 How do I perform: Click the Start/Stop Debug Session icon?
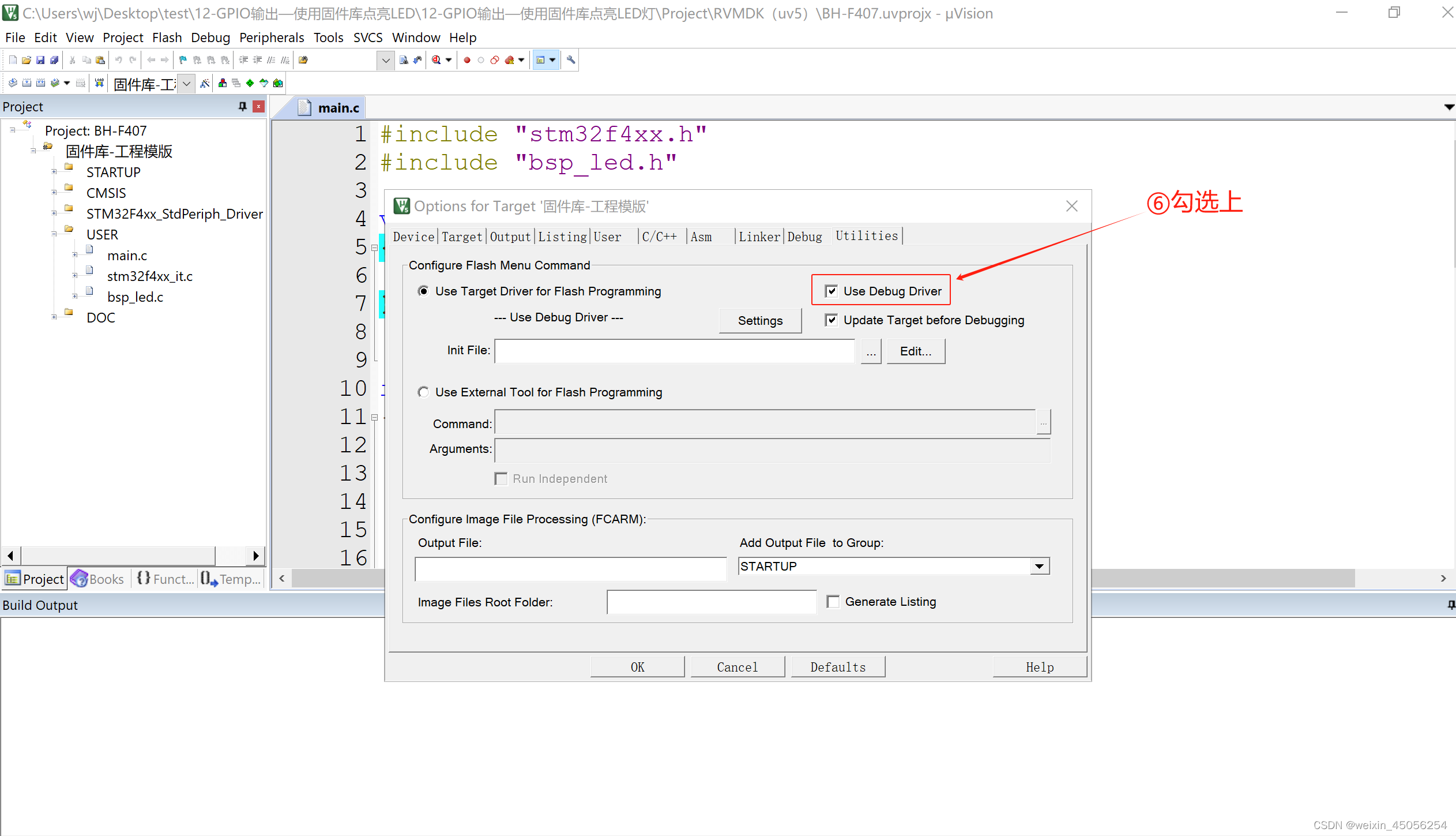[x=436, y=60]
